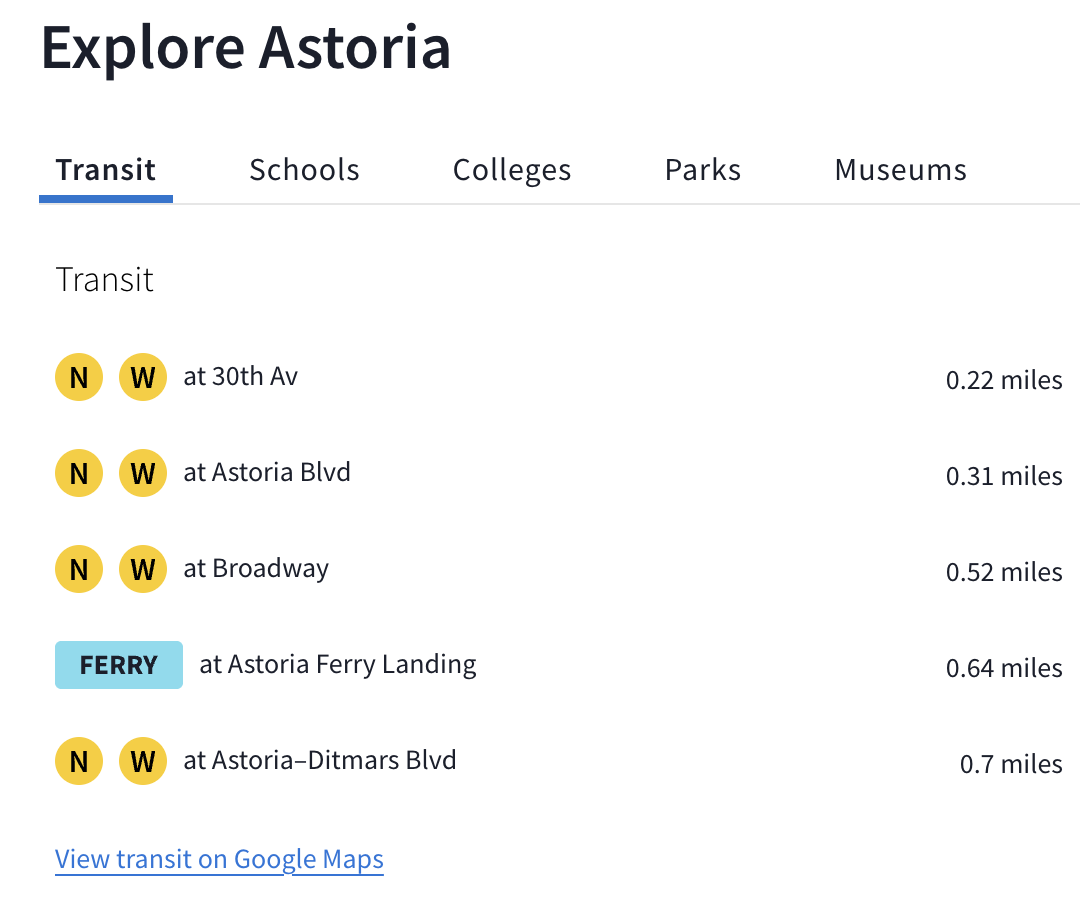Image resolution: width=1080 pixels, height=924 pixels.
Task: Click the W train icon at Astoria–Ditmars Blvd
Action: point(143,762)
